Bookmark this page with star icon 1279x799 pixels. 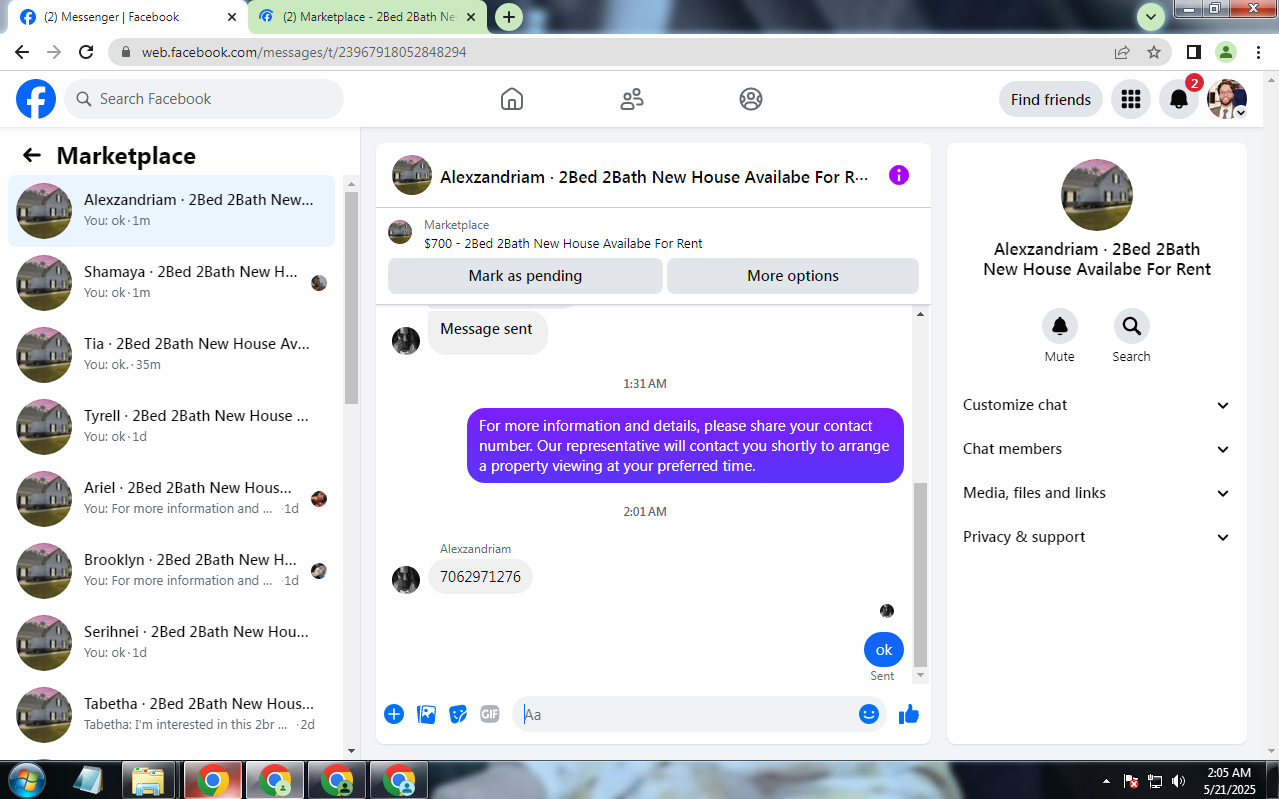point(1154,52)
